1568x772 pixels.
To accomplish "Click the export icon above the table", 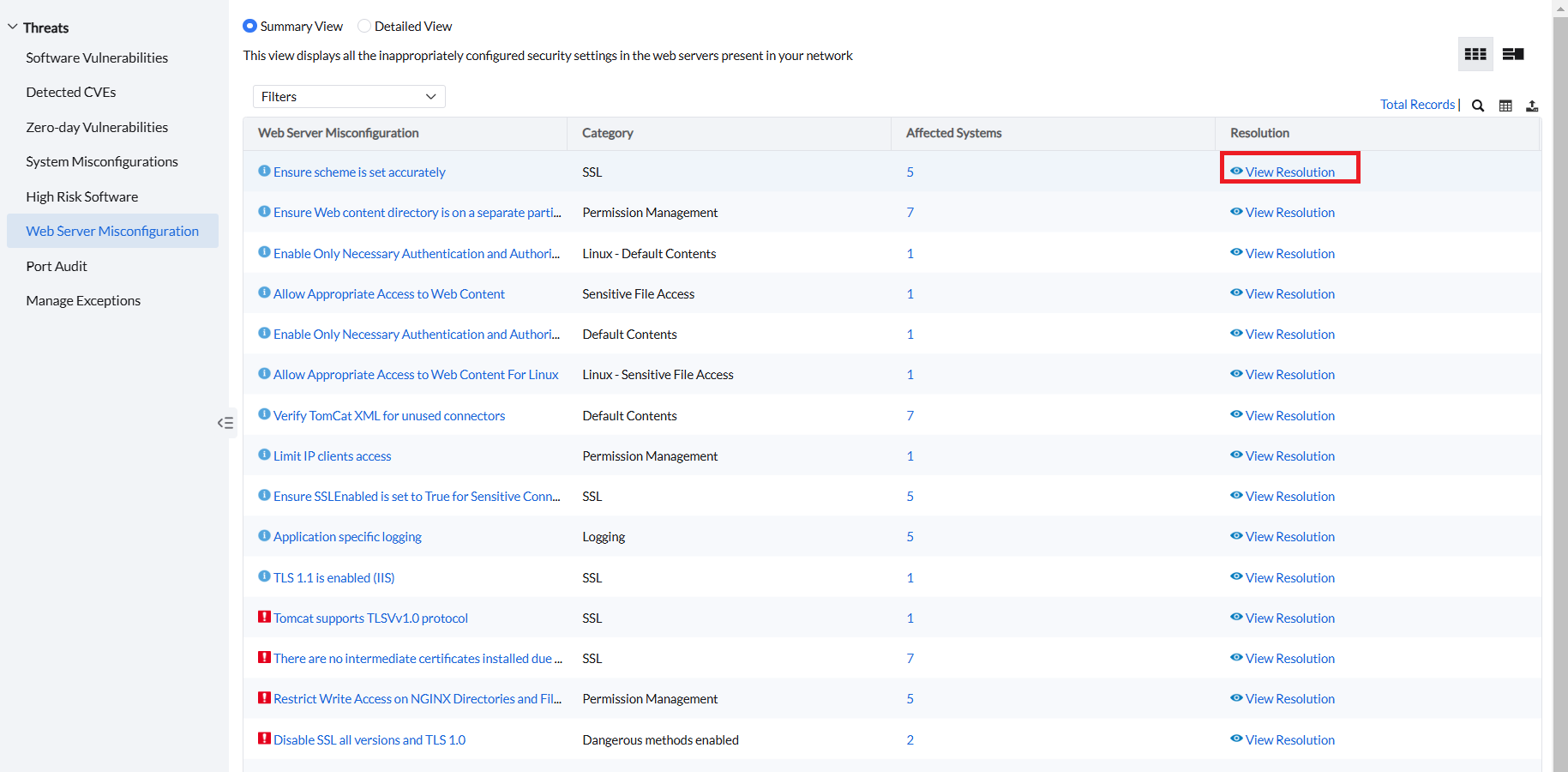I will point(1532,106).
